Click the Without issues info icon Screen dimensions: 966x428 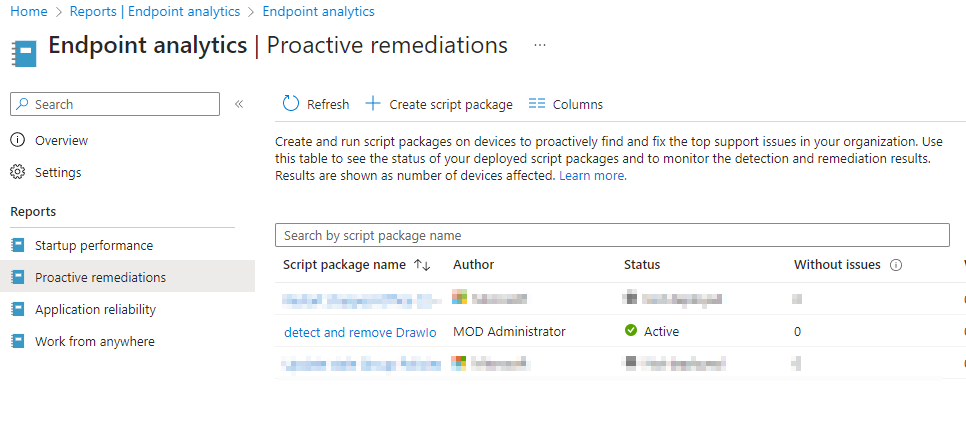tap(896, 265)
